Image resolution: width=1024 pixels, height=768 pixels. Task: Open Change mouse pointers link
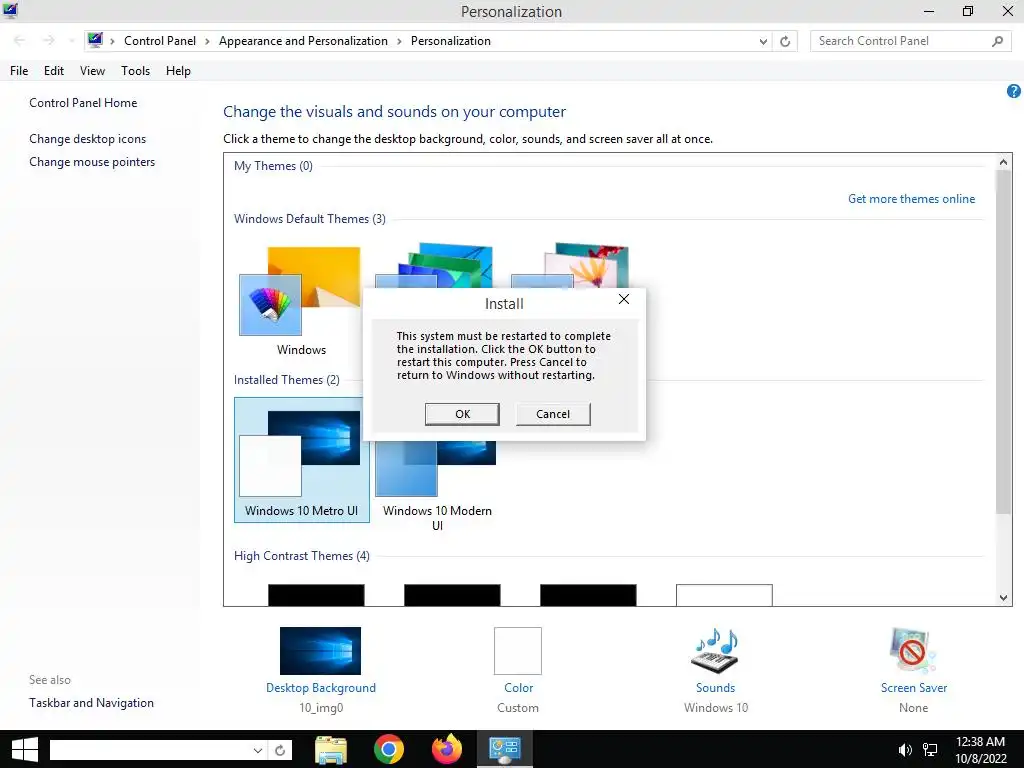coord(92,162)
